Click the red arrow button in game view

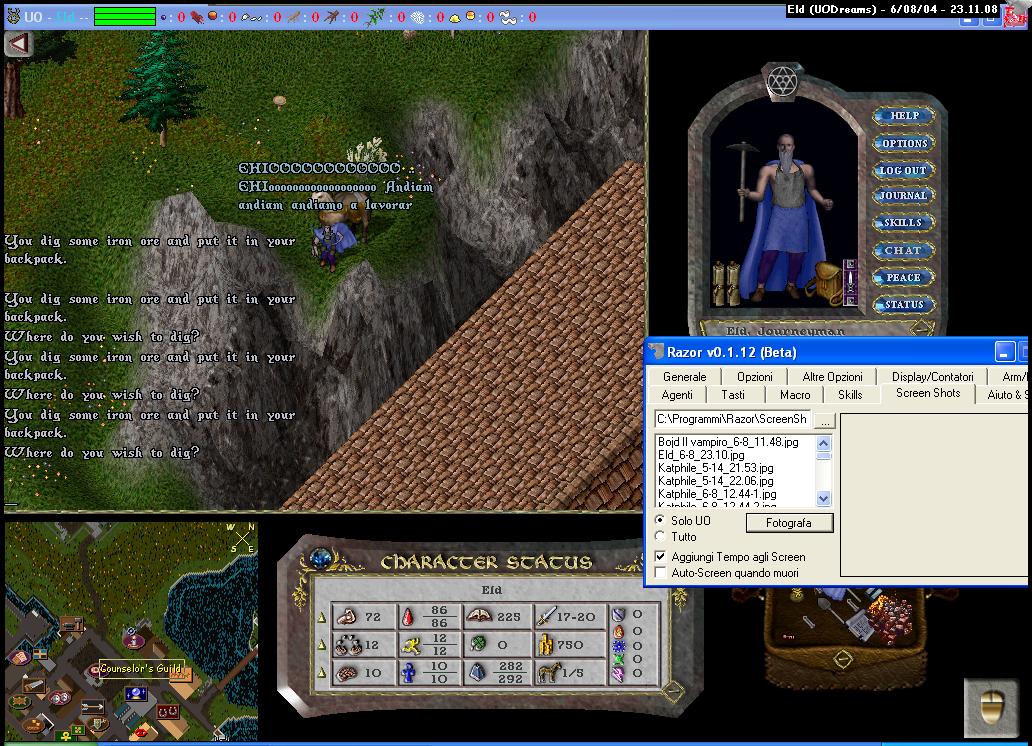click(x=18, y=44)
